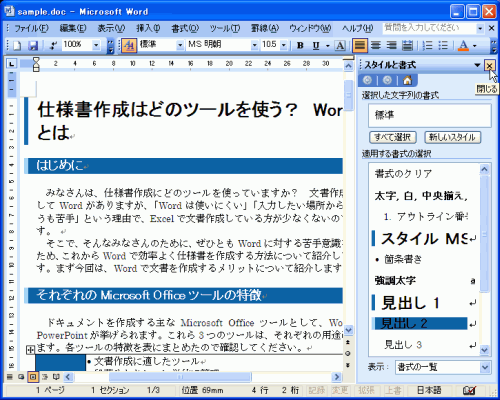
Task: Create a new blank document
Action: tap(17, 45)
